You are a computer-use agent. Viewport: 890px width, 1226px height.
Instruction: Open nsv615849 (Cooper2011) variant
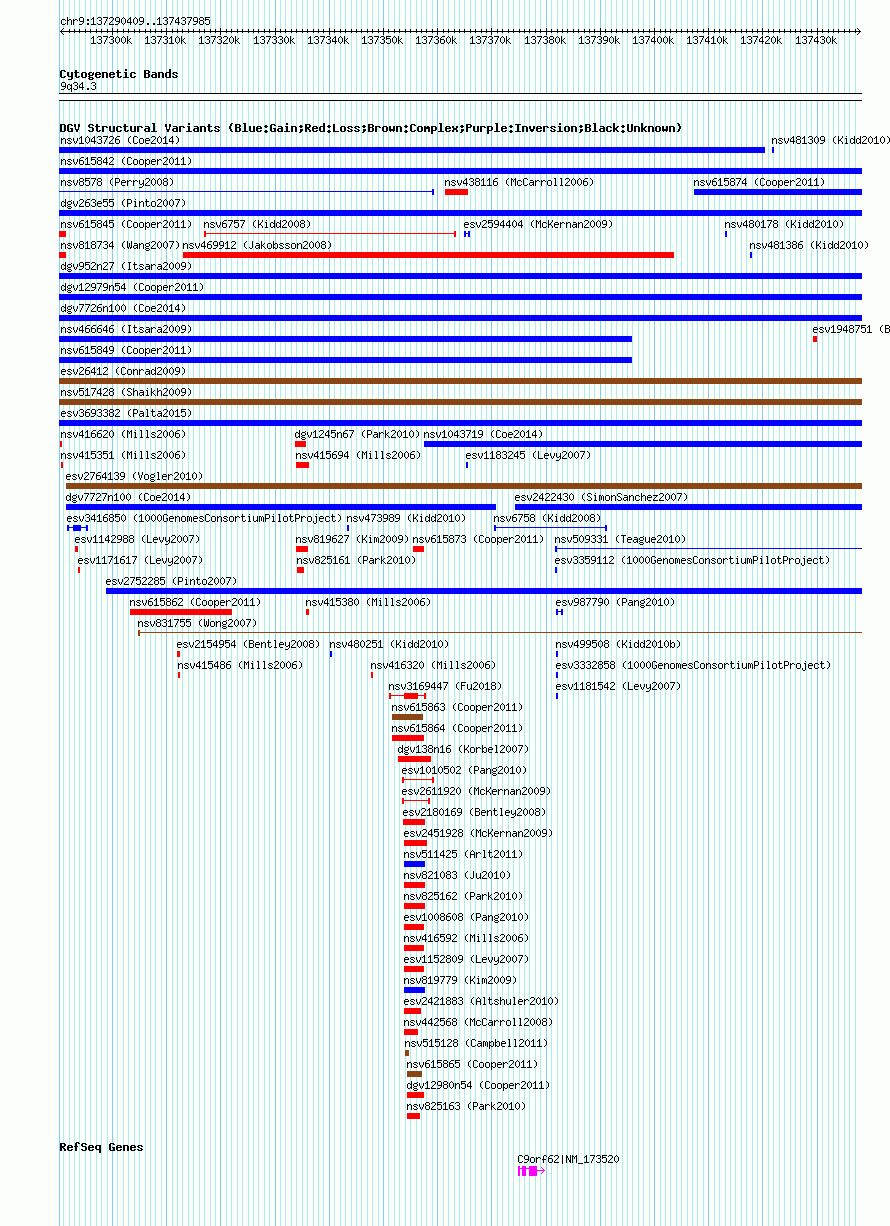126,350
